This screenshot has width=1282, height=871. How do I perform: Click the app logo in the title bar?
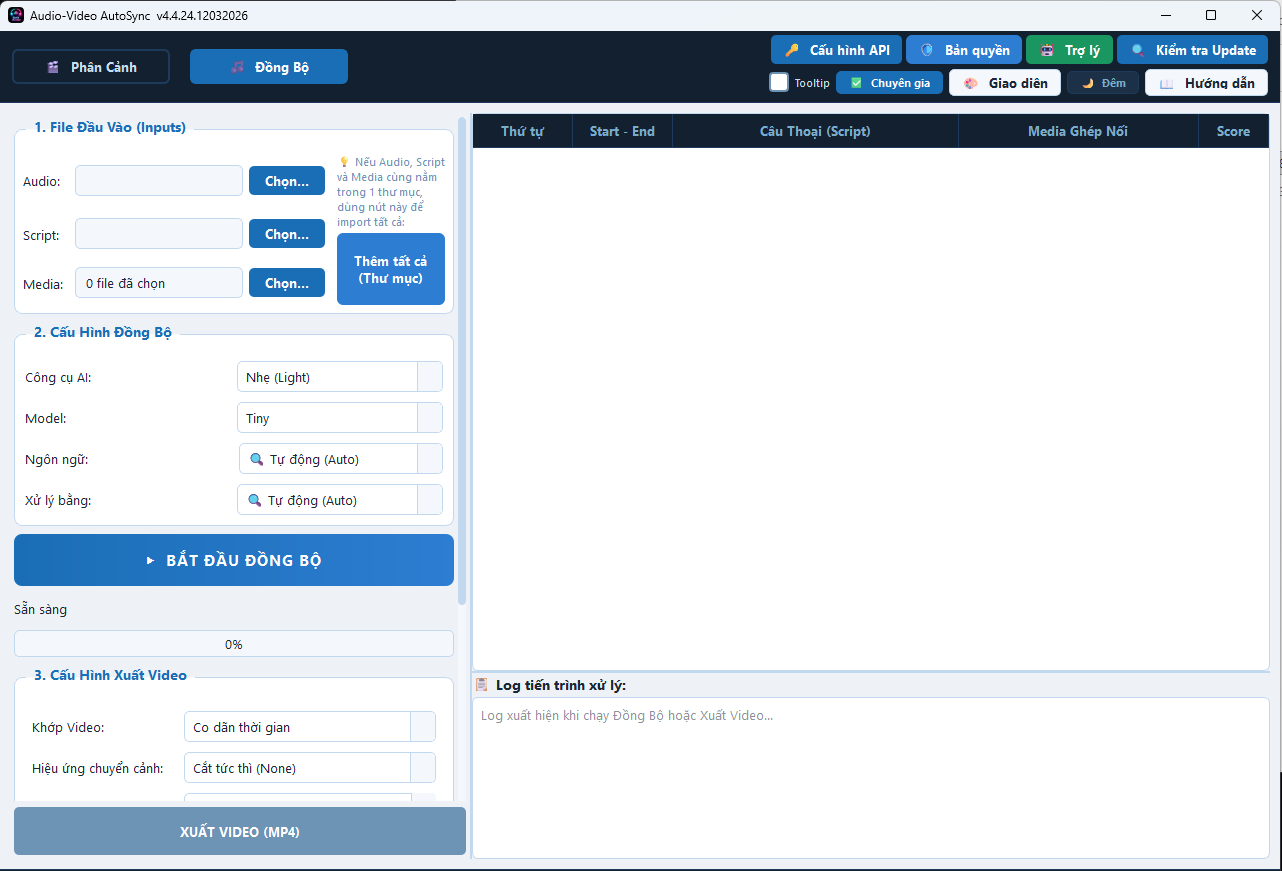pos(16,15)
